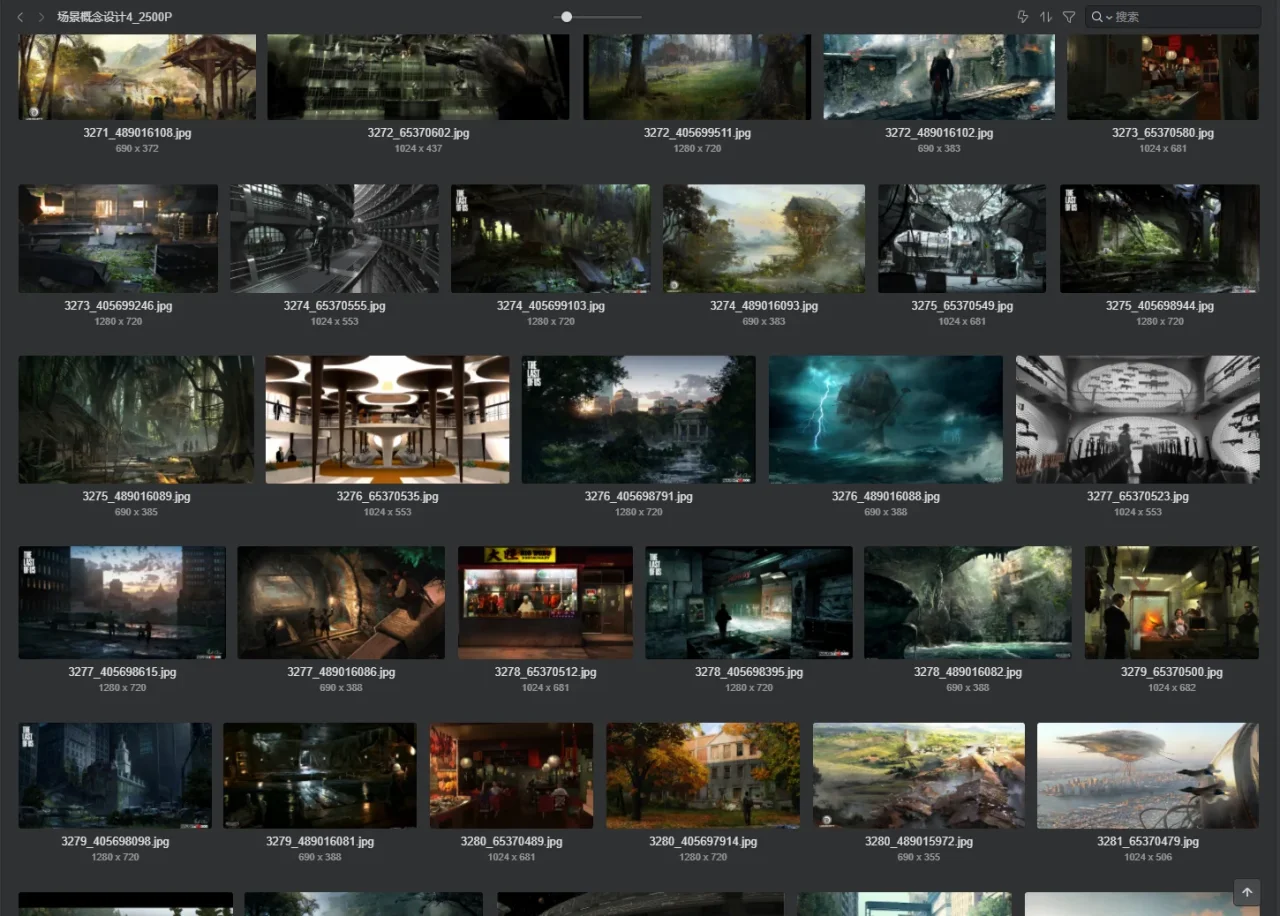Select thumbnail 3276_65370535.jpg
Viewport: 1280px width, 916px height.
(387, 420)
